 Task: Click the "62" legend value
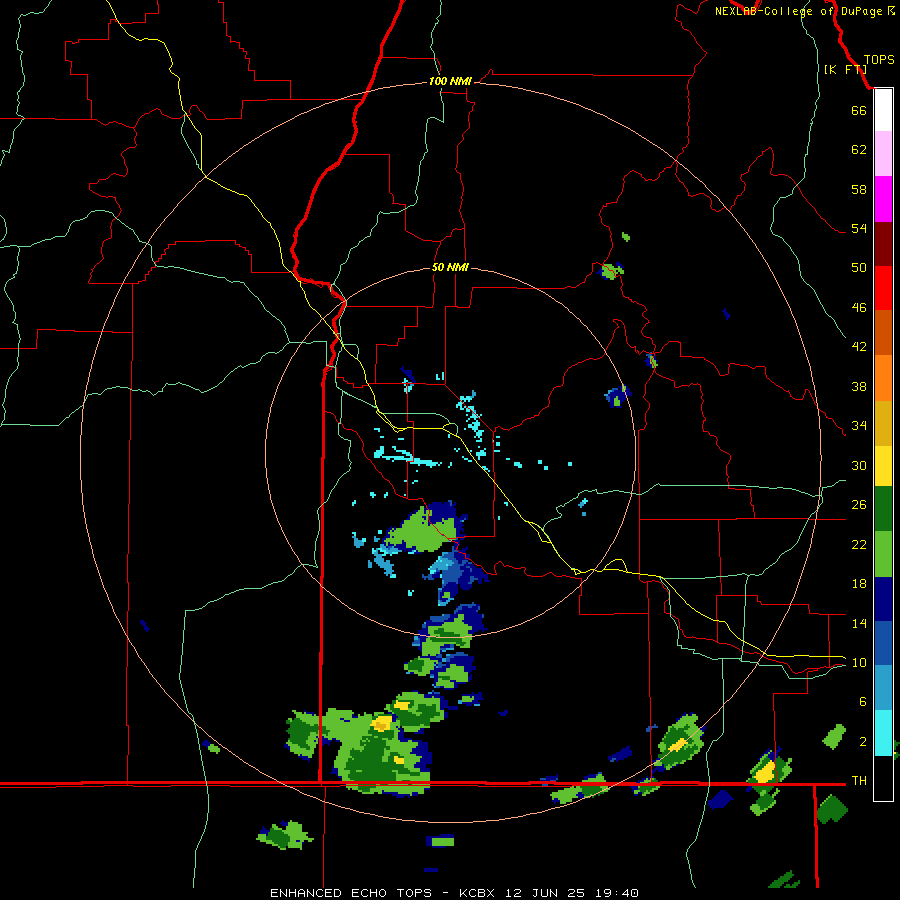coord(859,150)
